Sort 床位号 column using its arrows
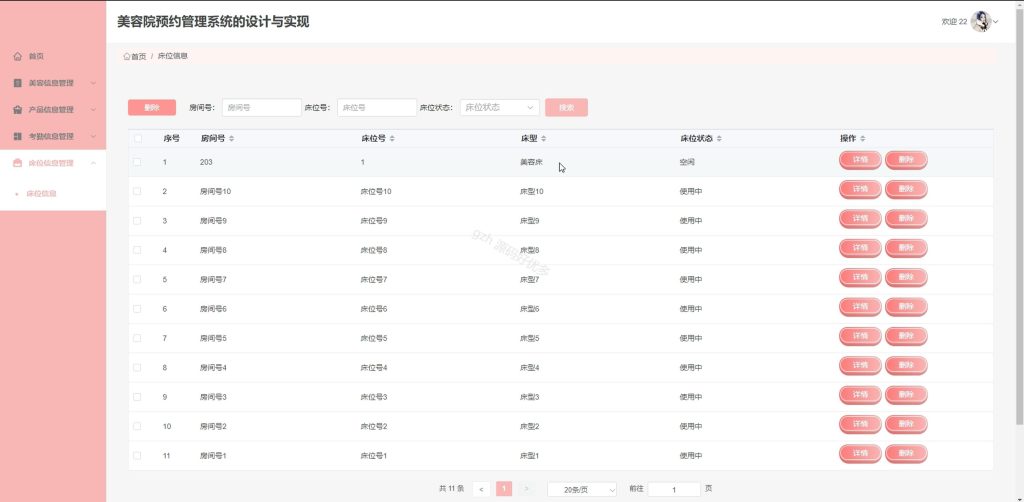 392,138
